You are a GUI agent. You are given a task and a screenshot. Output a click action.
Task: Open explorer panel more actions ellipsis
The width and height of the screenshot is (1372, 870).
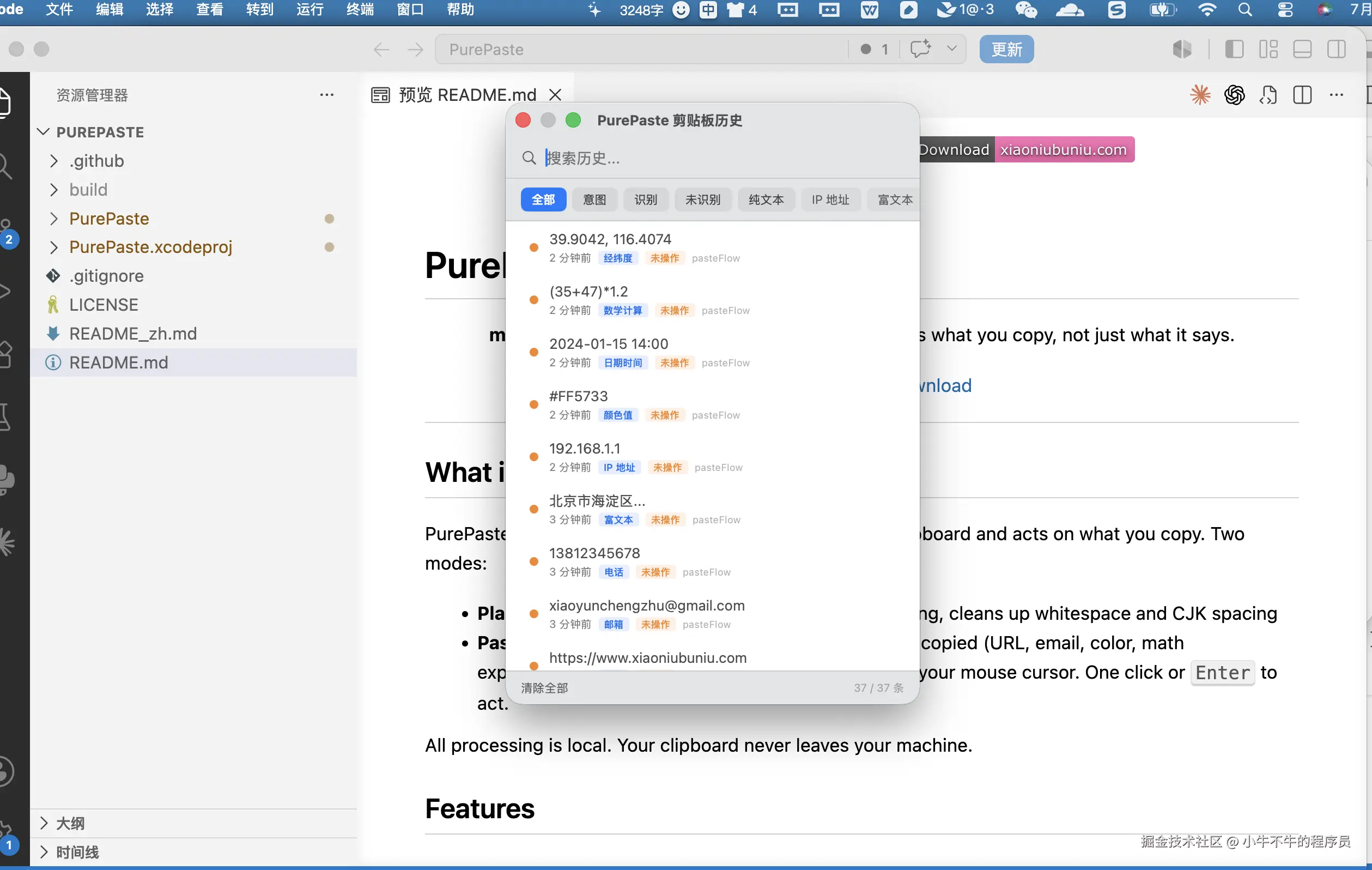click(326, 95)
